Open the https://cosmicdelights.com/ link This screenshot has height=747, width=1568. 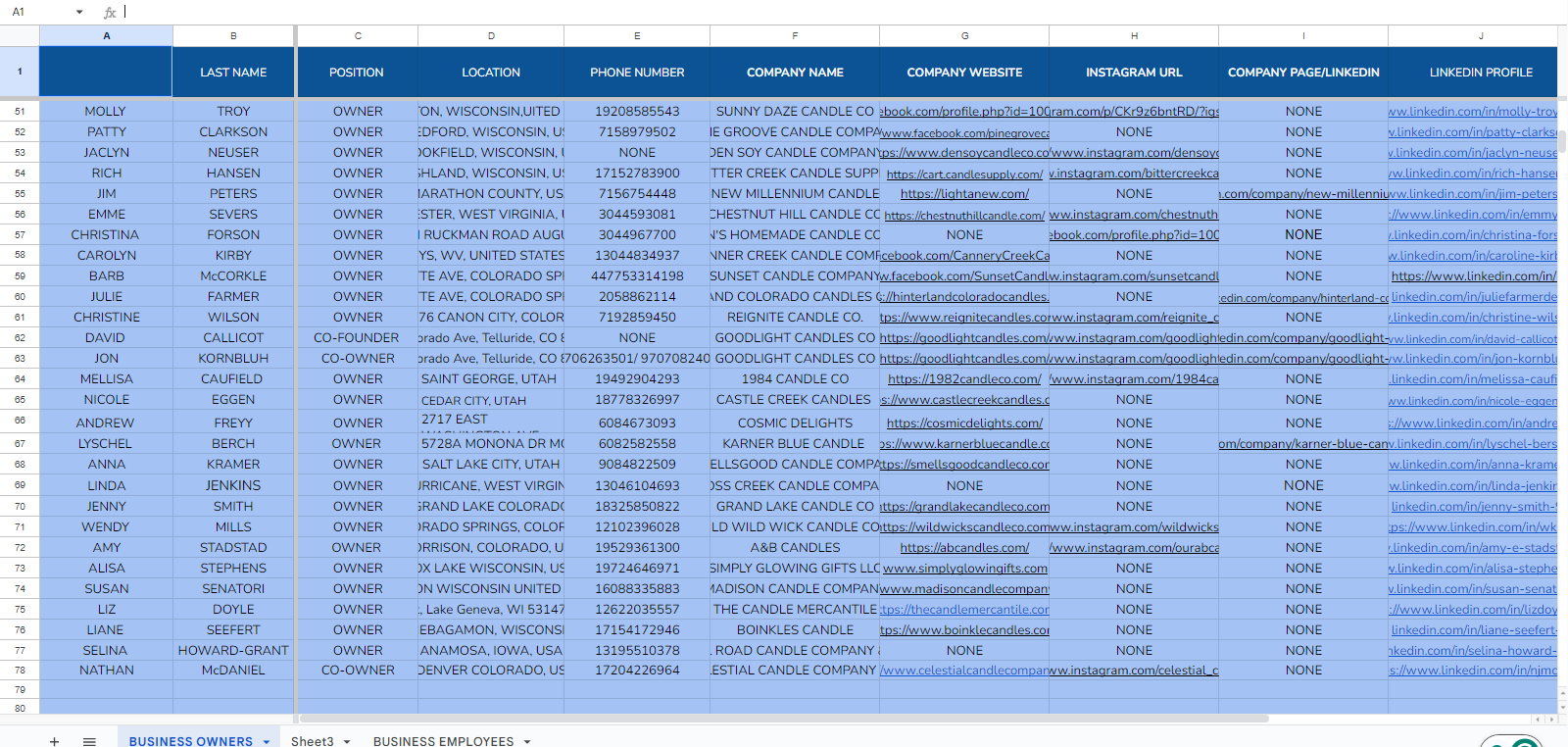(x=964, y=423)
